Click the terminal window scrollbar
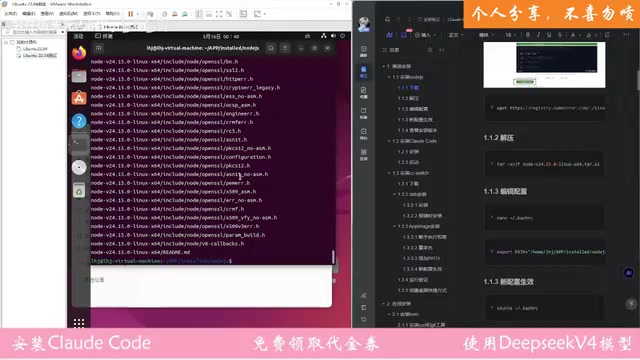This screenshot has width=640, height=360. coord(333,257)
